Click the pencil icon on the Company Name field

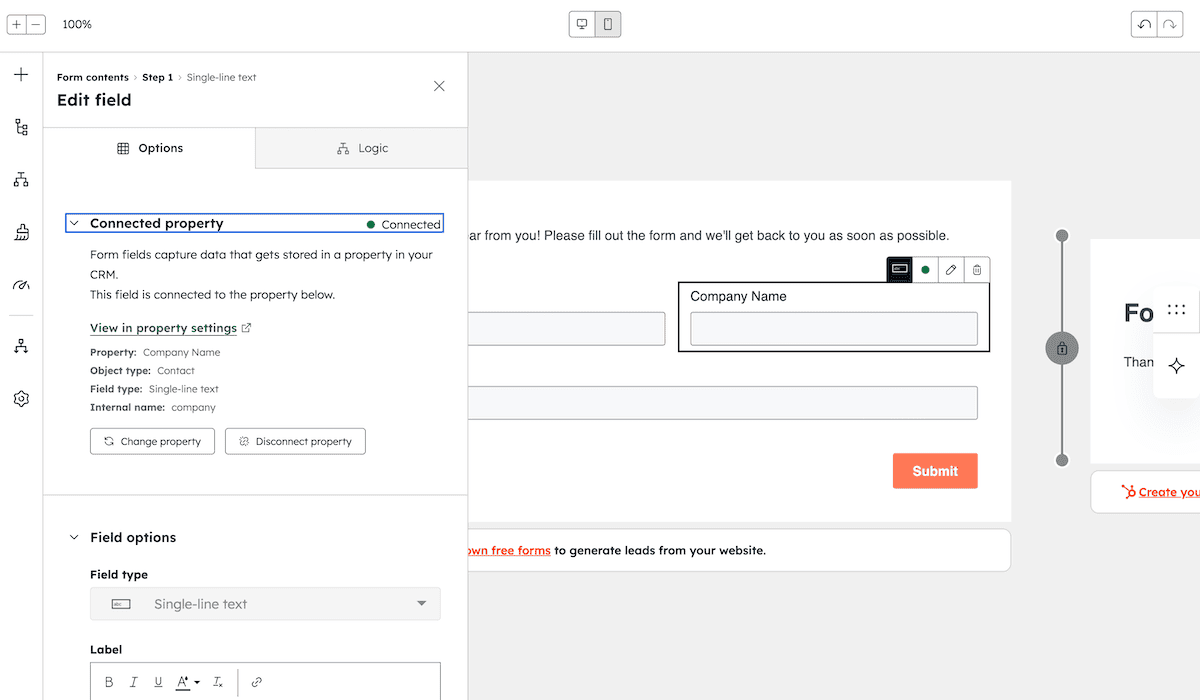(x=950, y=269)
